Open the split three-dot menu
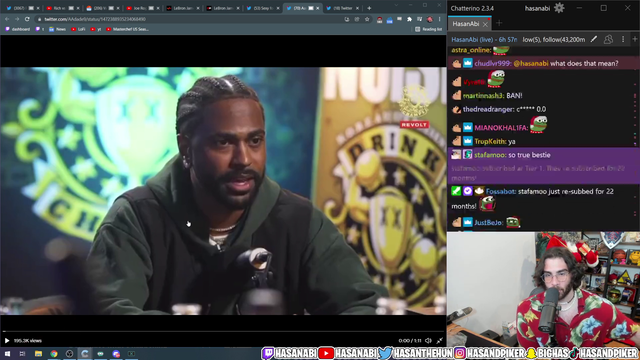The width and height of the screenshot is (640, 360). tap(623, 39)
